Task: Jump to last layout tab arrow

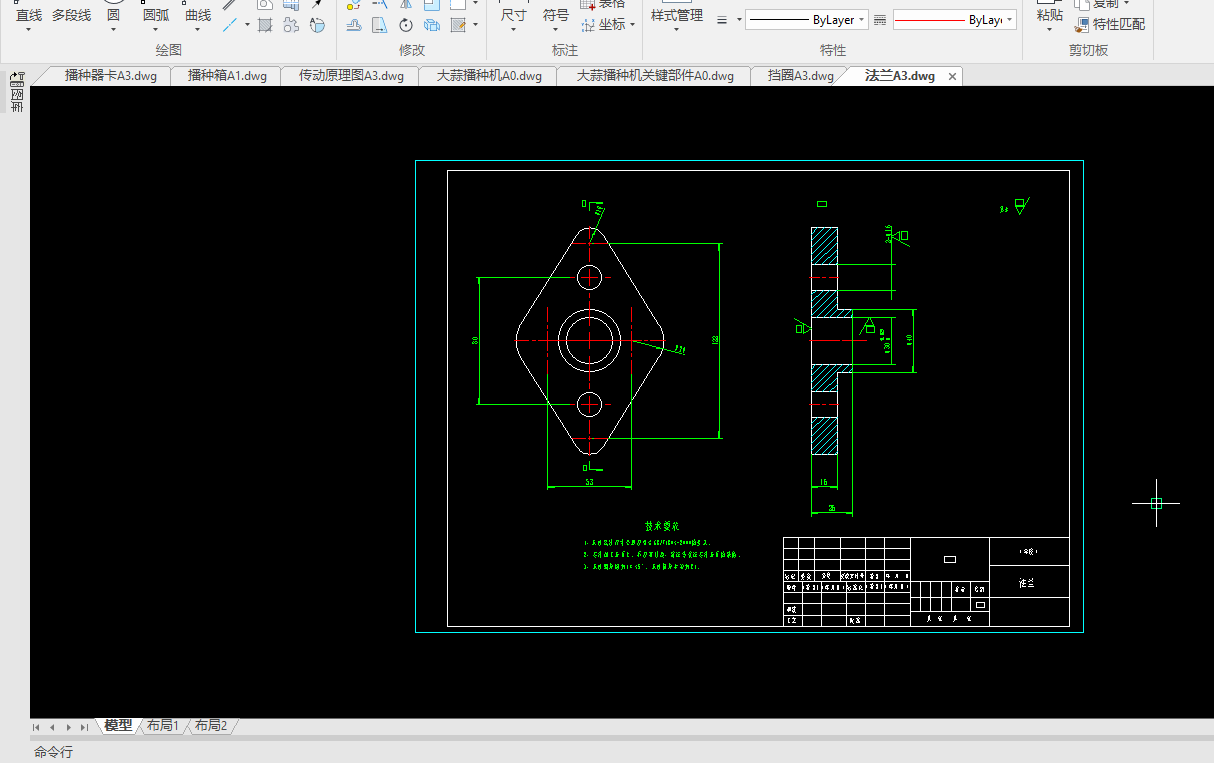Action: [84, 727]
